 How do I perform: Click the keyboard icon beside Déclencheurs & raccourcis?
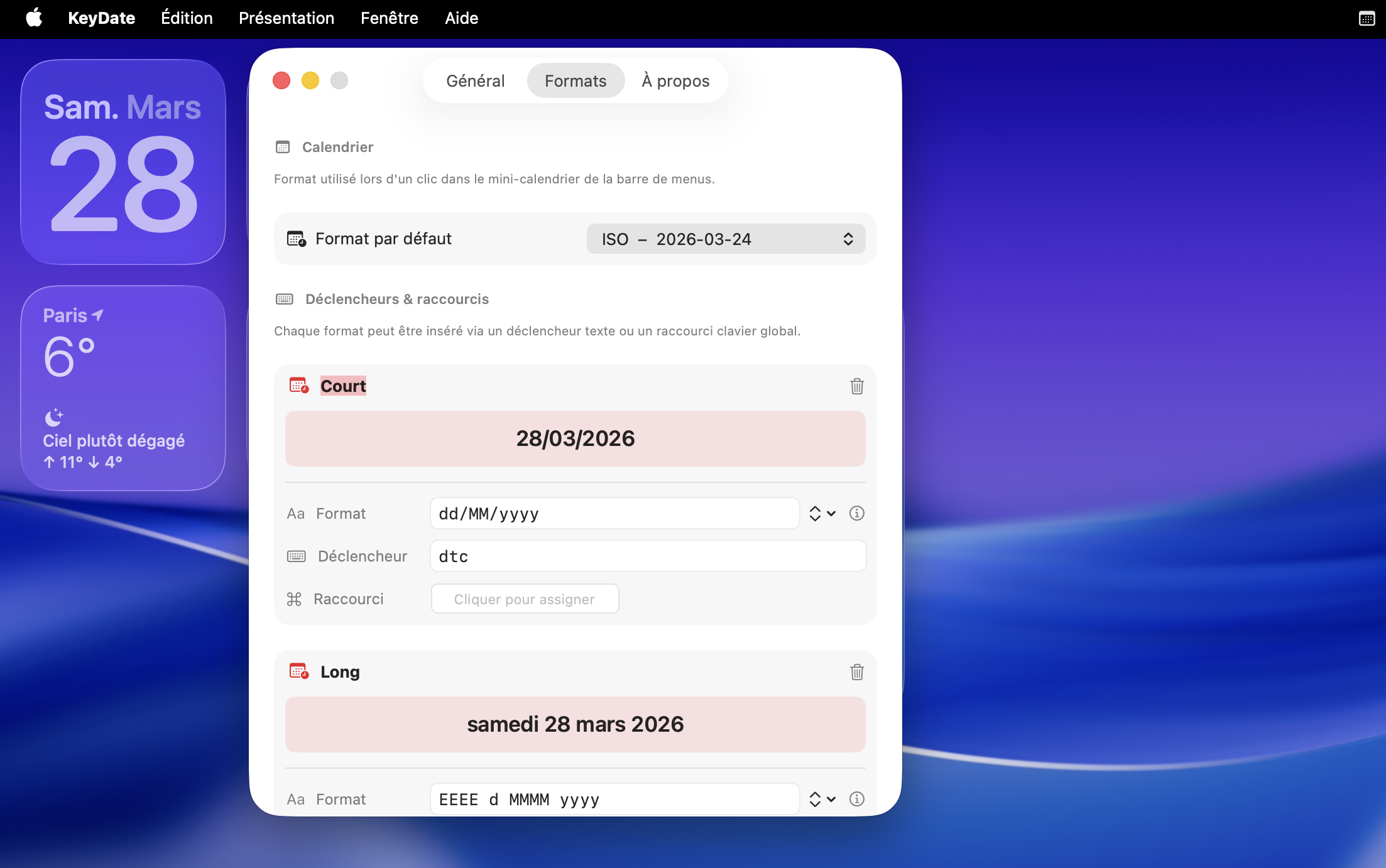(x=285, y=298)
